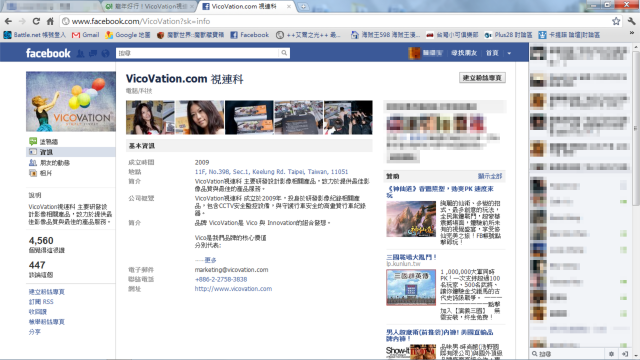The image size is (640, 360).
Task: Click the 分享 share link
Action: pos(34,332)
